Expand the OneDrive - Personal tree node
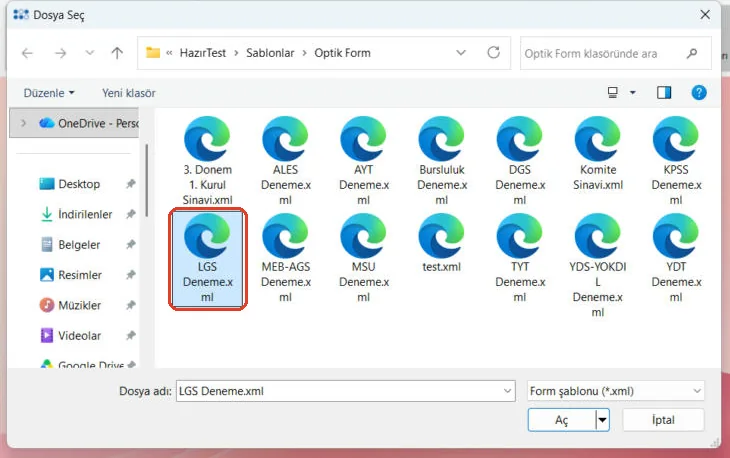730x458 pixels. click(x=23, y=123)
